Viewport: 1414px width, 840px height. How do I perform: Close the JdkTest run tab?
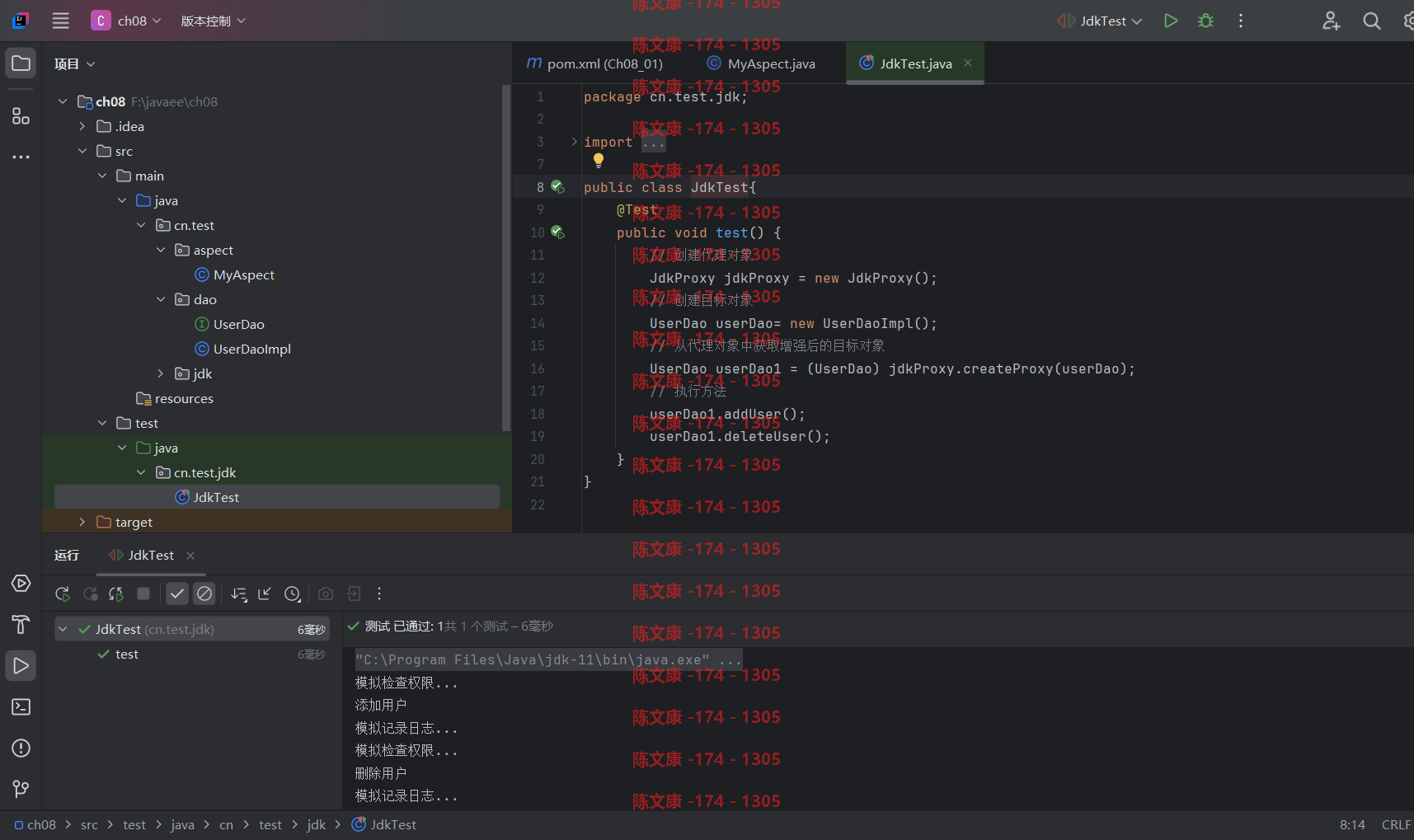(x=190, y=556)
